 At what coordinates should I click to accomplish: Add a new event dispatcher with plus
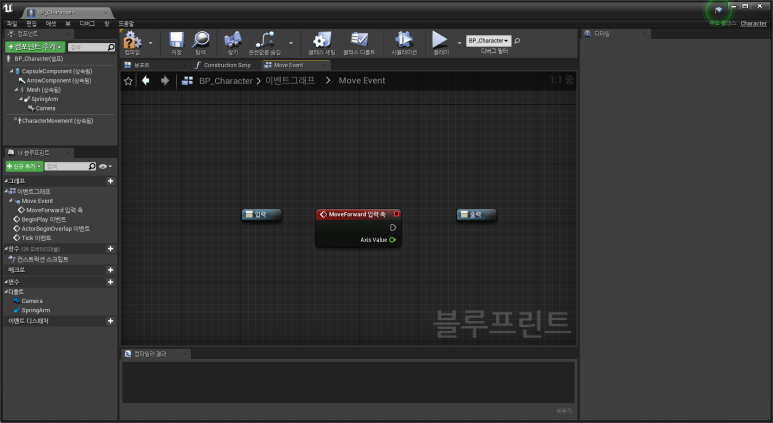(110, 321)
